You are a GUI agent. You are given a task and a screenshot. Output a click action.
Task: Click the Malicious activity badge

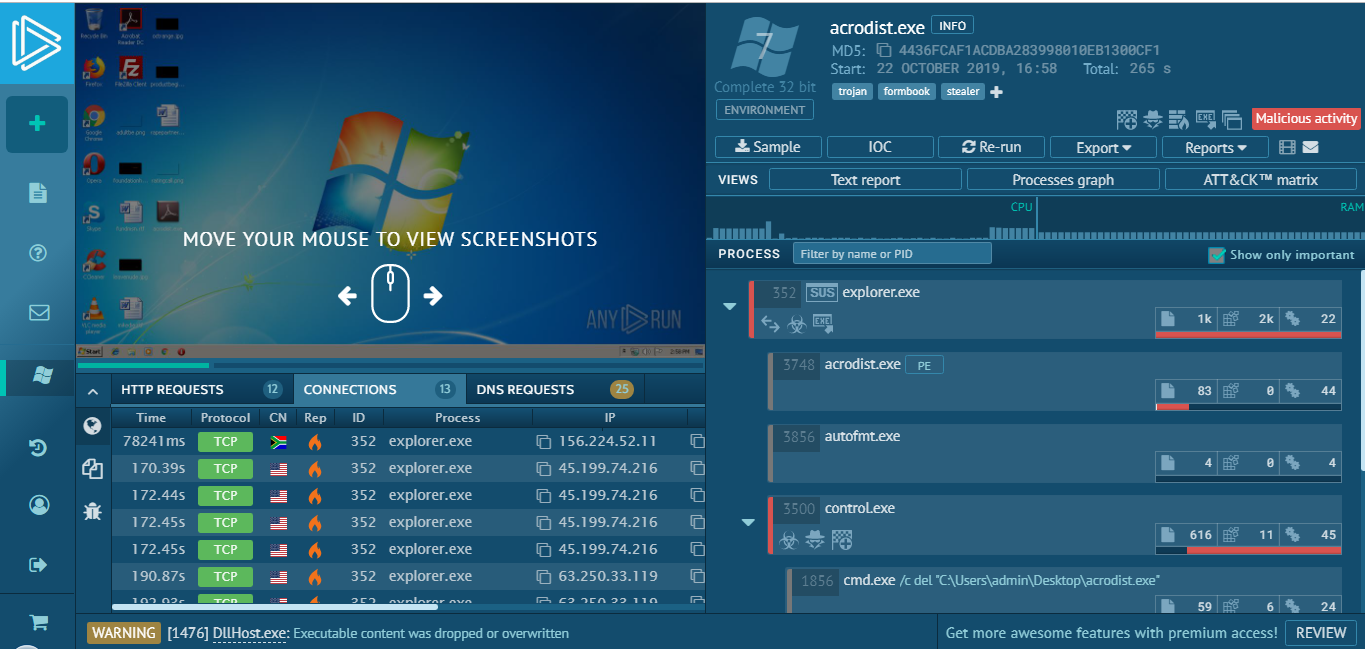pos(1306,118)
